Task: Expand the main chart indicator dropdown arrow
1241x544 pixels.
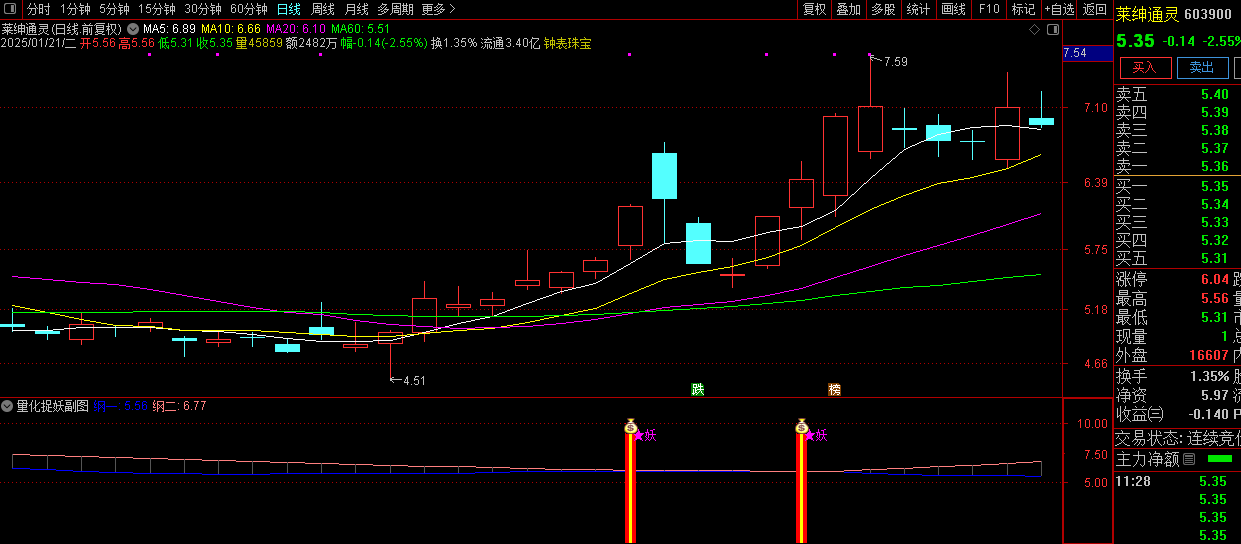Action: 133,29
